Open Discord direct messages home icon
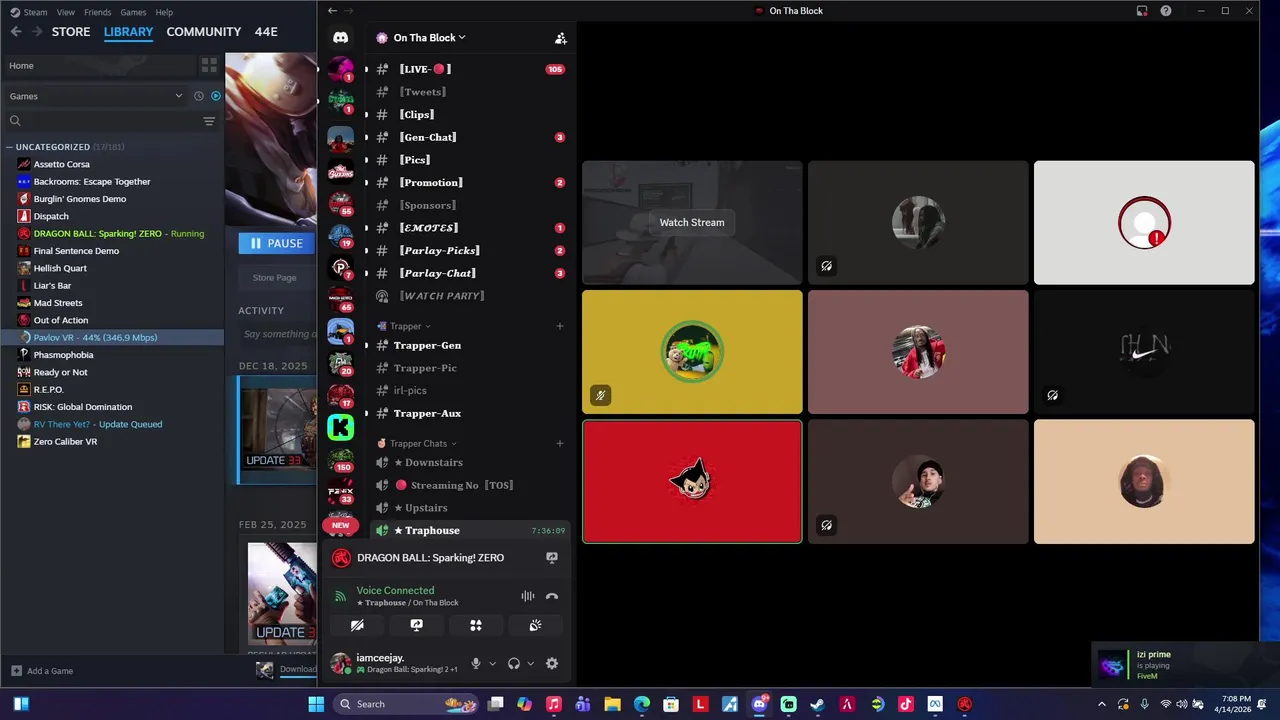 point(340,38)
